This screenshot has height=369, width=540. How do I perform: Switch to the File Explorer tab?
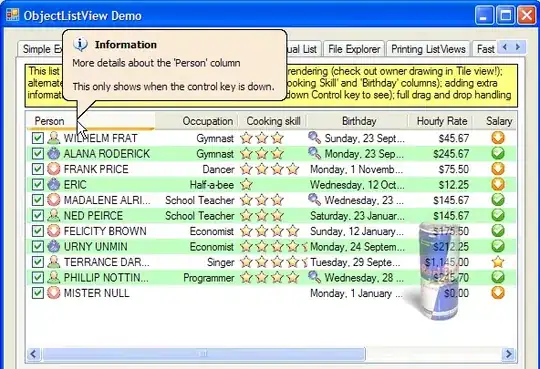(354, 49)
